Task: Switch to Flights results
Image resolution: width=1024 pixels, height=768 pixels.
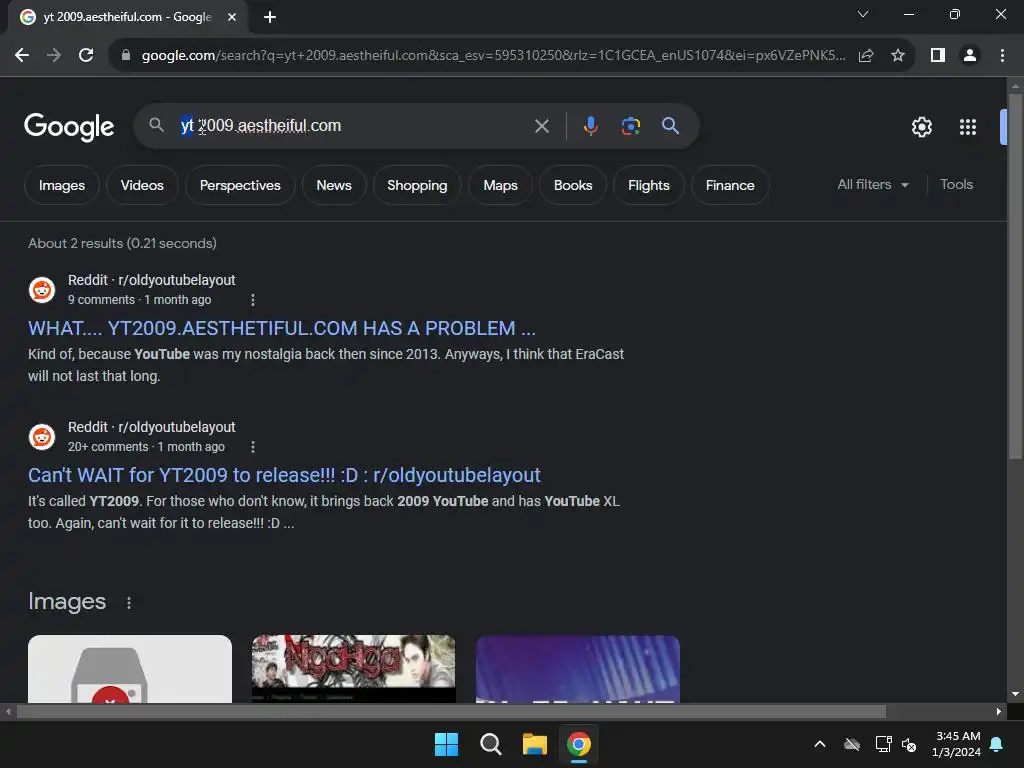Action: [649, 185]
